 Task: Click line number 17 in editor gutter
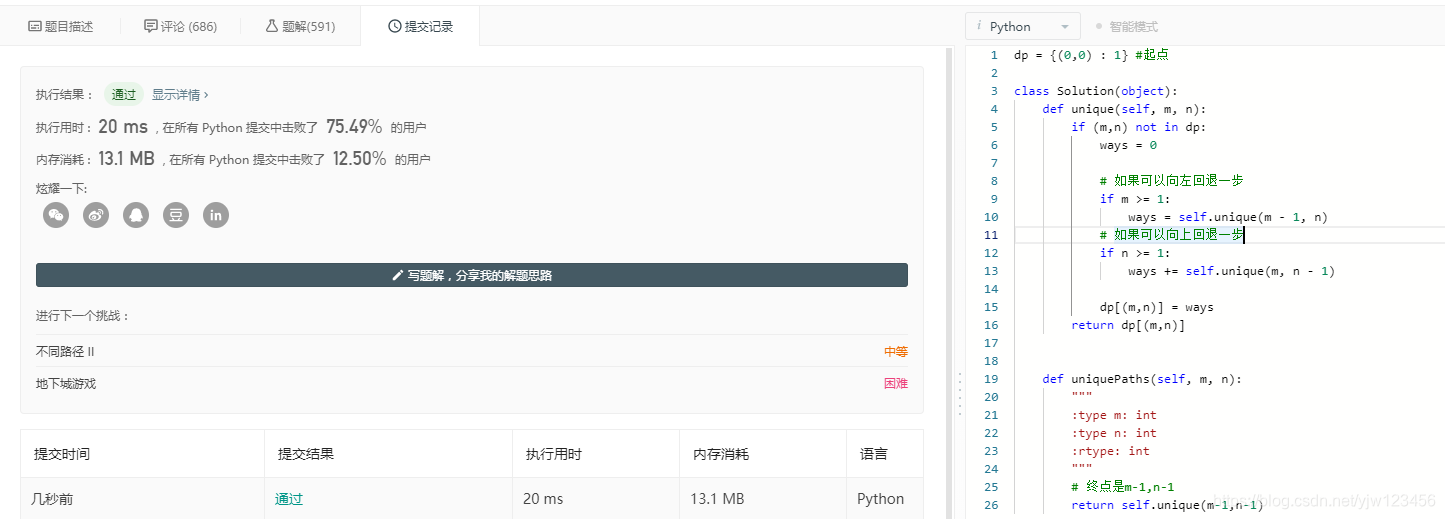[x=991, y=343]
